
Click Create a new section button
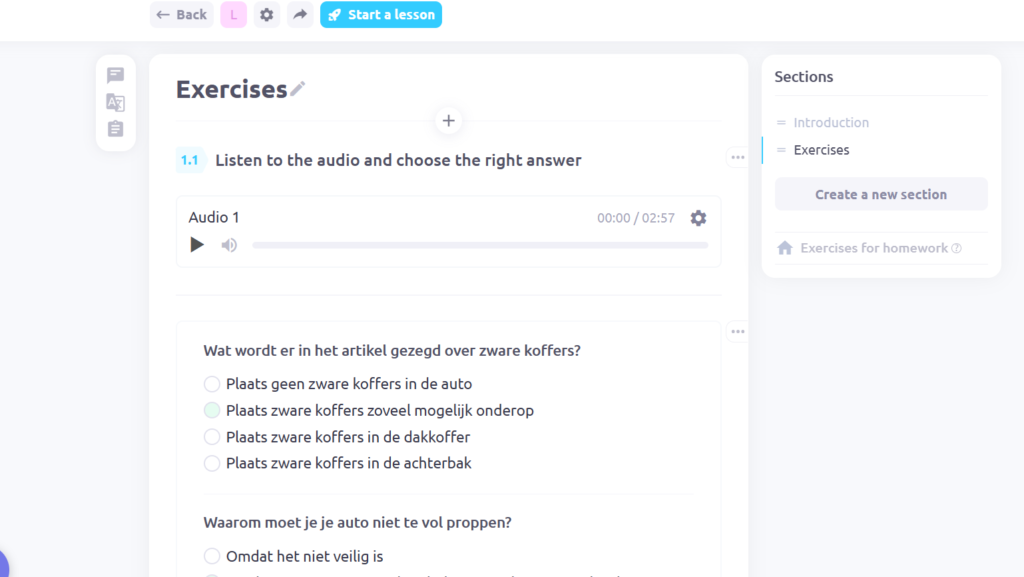click(x=881, y=194)
